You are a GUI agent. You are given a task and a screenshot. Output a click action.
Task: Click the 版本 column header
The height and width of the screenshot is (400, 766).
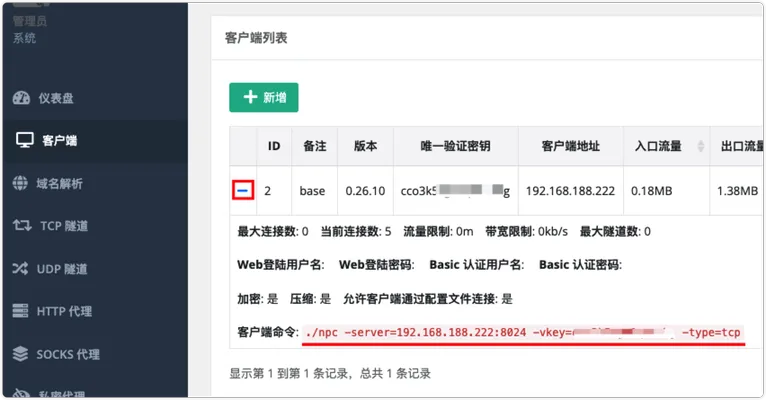coord(365,146)
